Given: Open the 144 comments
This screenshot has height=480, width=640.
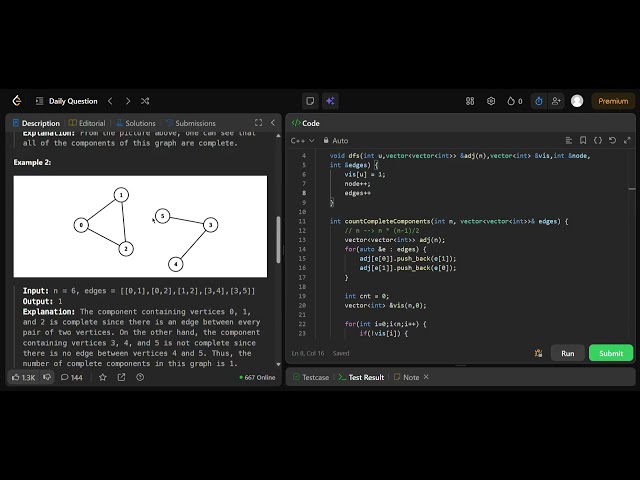Looking at the screenshot, I should tap(71, 378).
